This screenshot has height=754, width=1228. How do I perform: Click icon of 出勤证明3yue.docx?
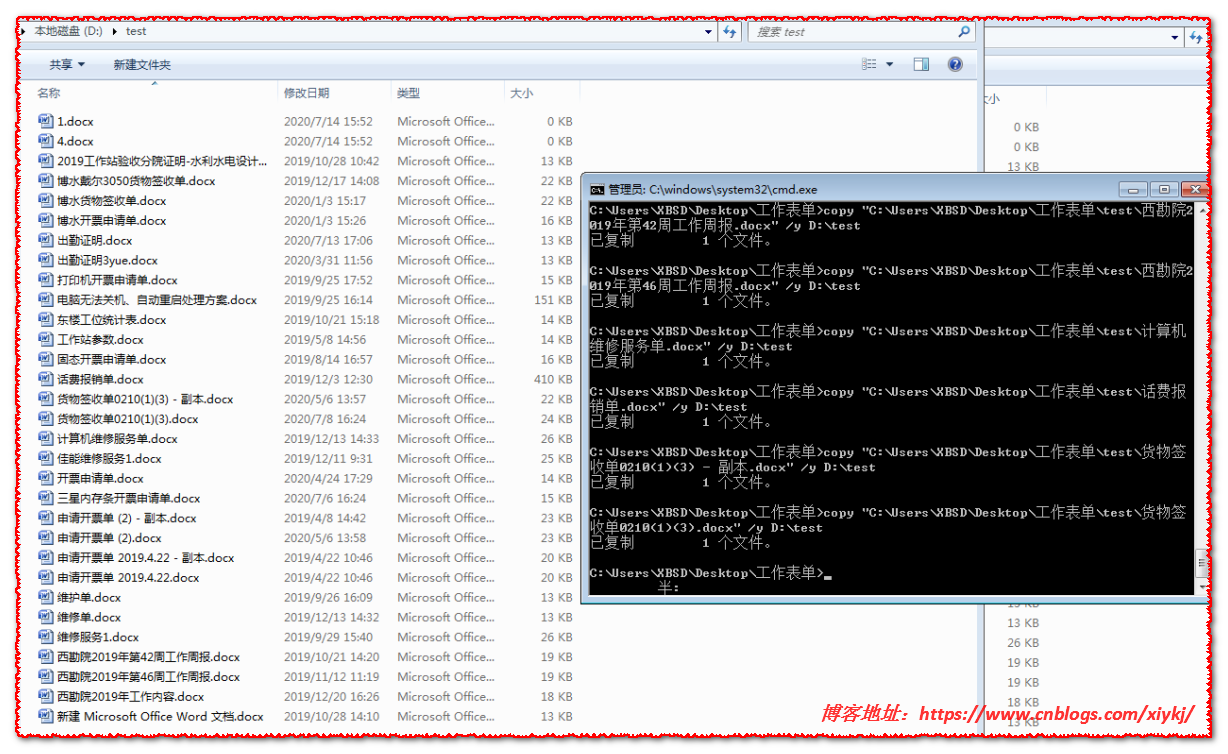[46, 260]
